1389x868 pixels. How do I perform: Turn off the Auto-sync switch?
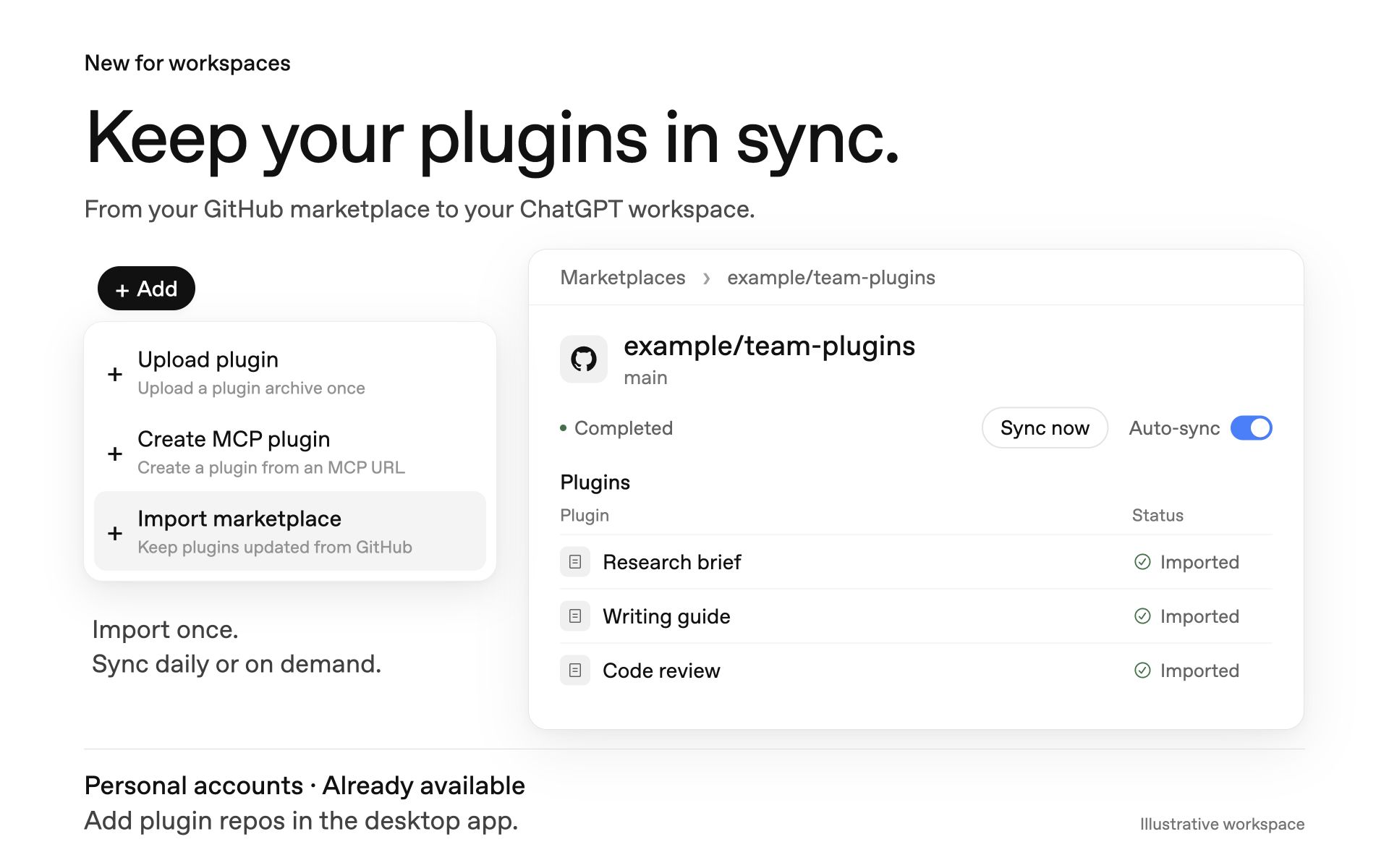pyautogui.click(x=1251, y=428)
